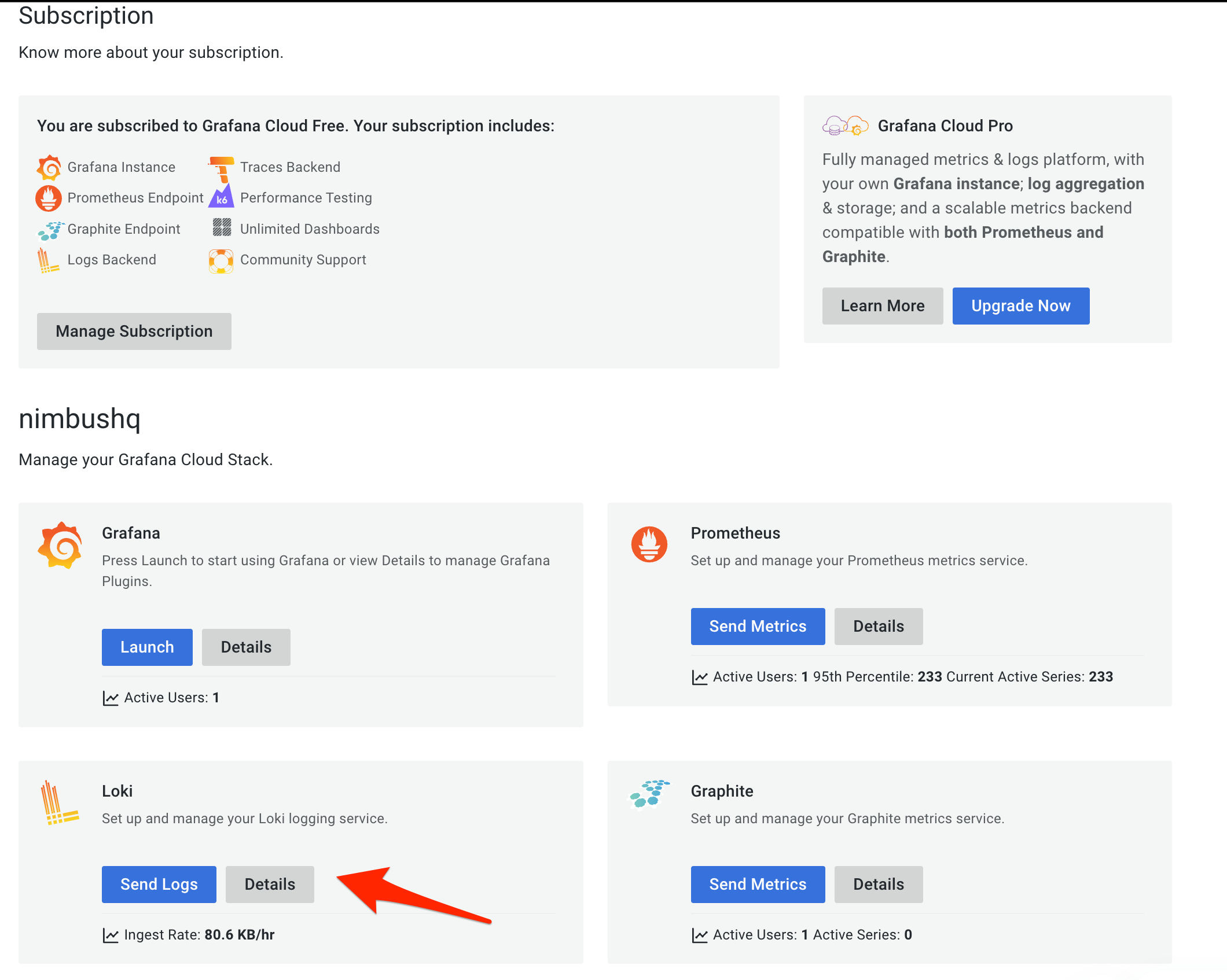Click the Grafana Cloud Pro cloud icon

click(845, 125)
